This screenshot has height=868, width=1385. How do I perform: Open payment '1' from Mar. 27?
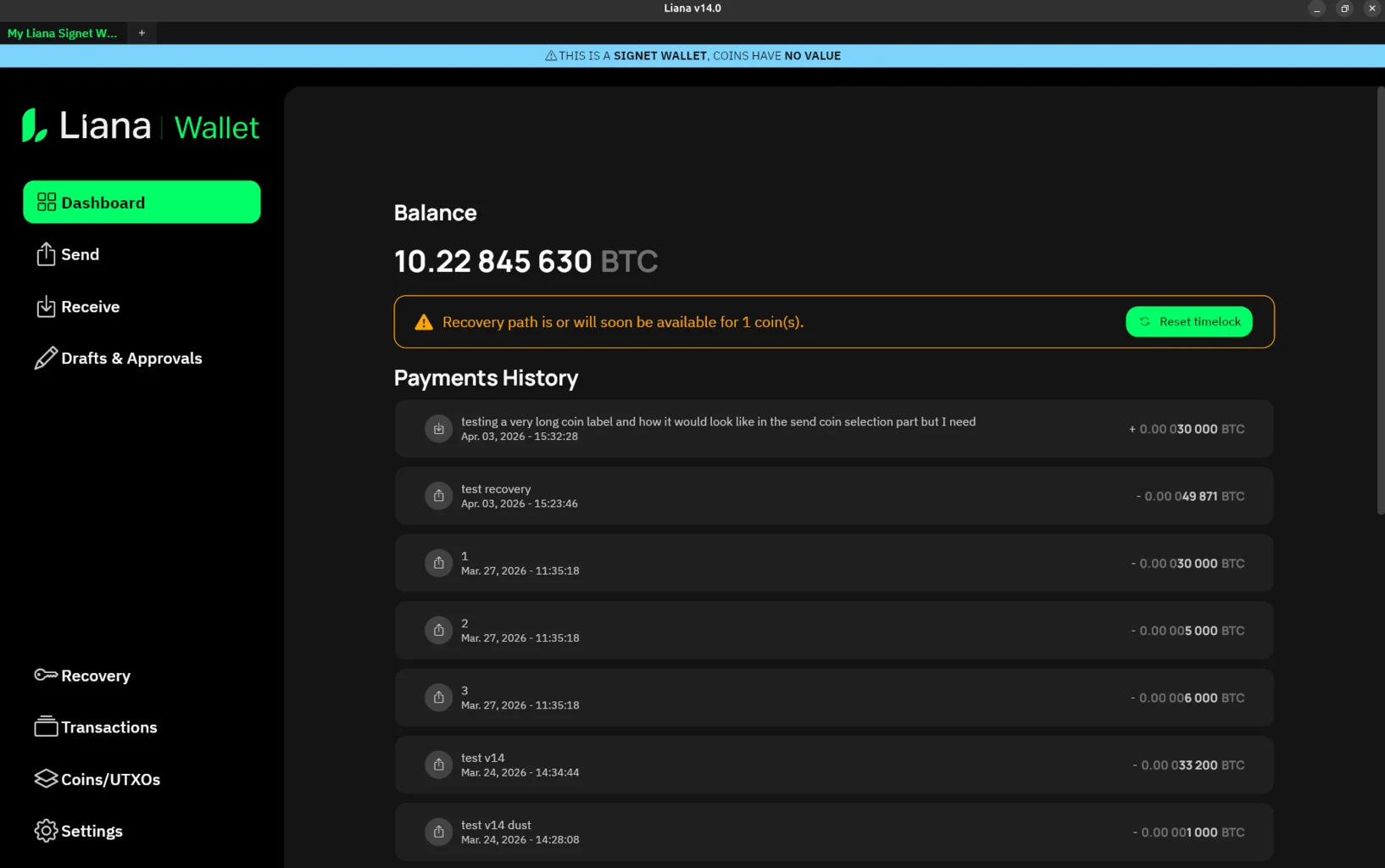pyautogui.click(x=834, y=563)
